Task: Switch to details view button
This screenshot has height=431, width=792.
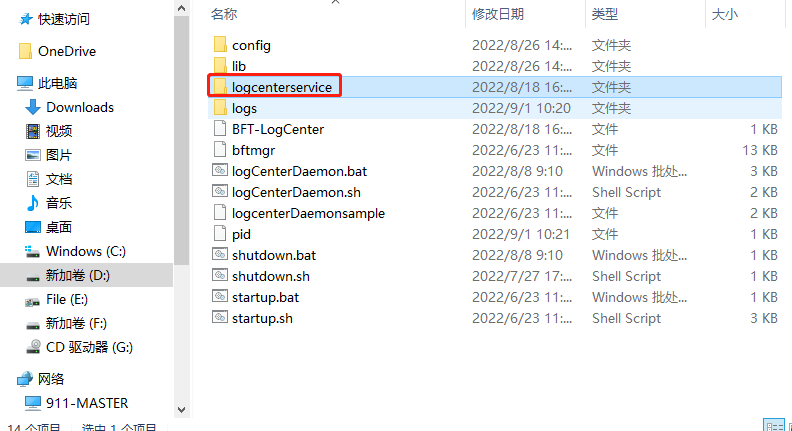Action: tap(773, 425)
